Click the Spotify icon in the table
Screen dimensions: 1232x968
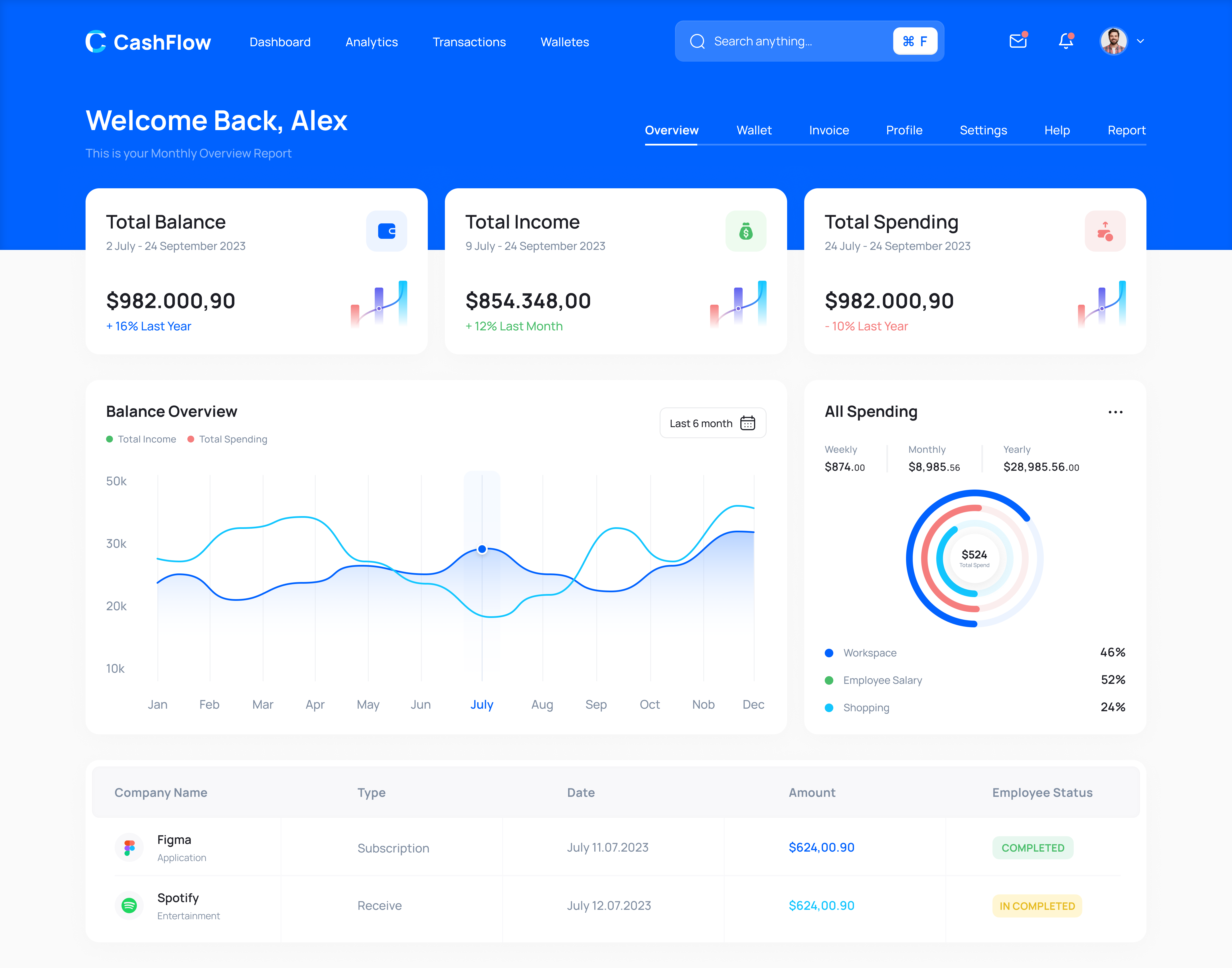pos(129,905)
